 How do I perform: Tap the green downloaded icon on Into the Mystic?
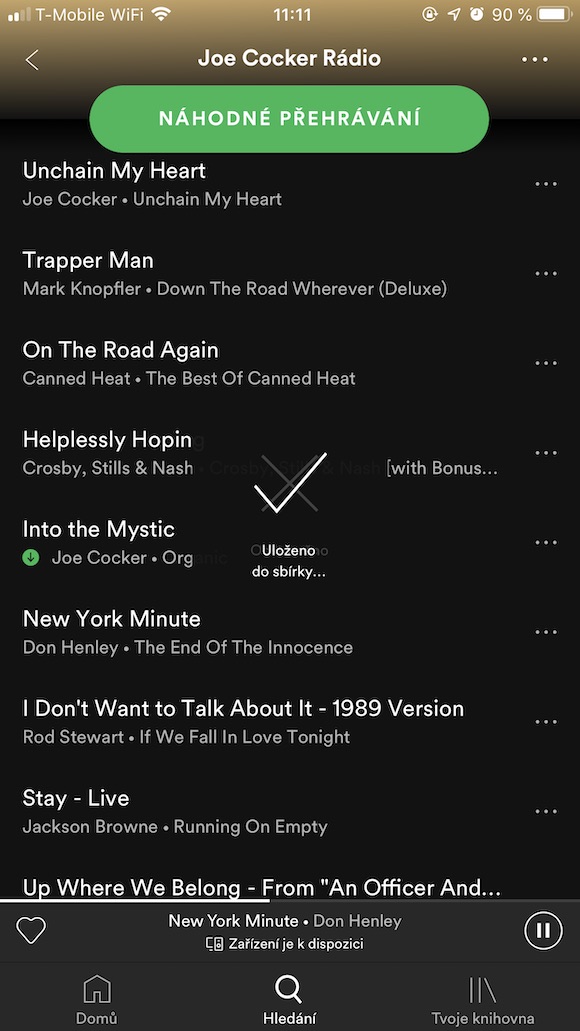[31, 558]
